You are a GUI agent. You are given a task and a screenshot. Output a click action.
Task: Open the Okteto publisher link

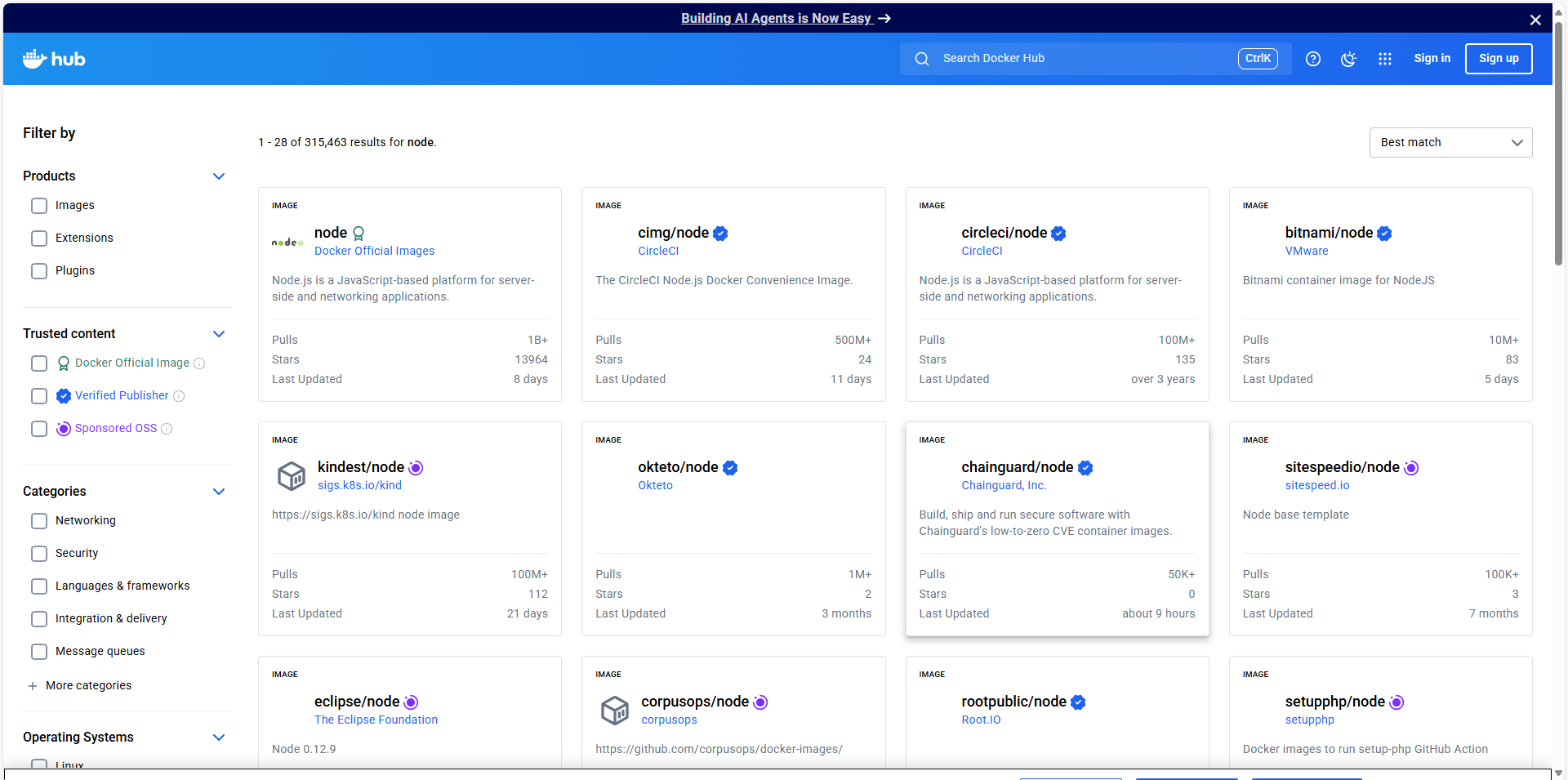(655, 486)
